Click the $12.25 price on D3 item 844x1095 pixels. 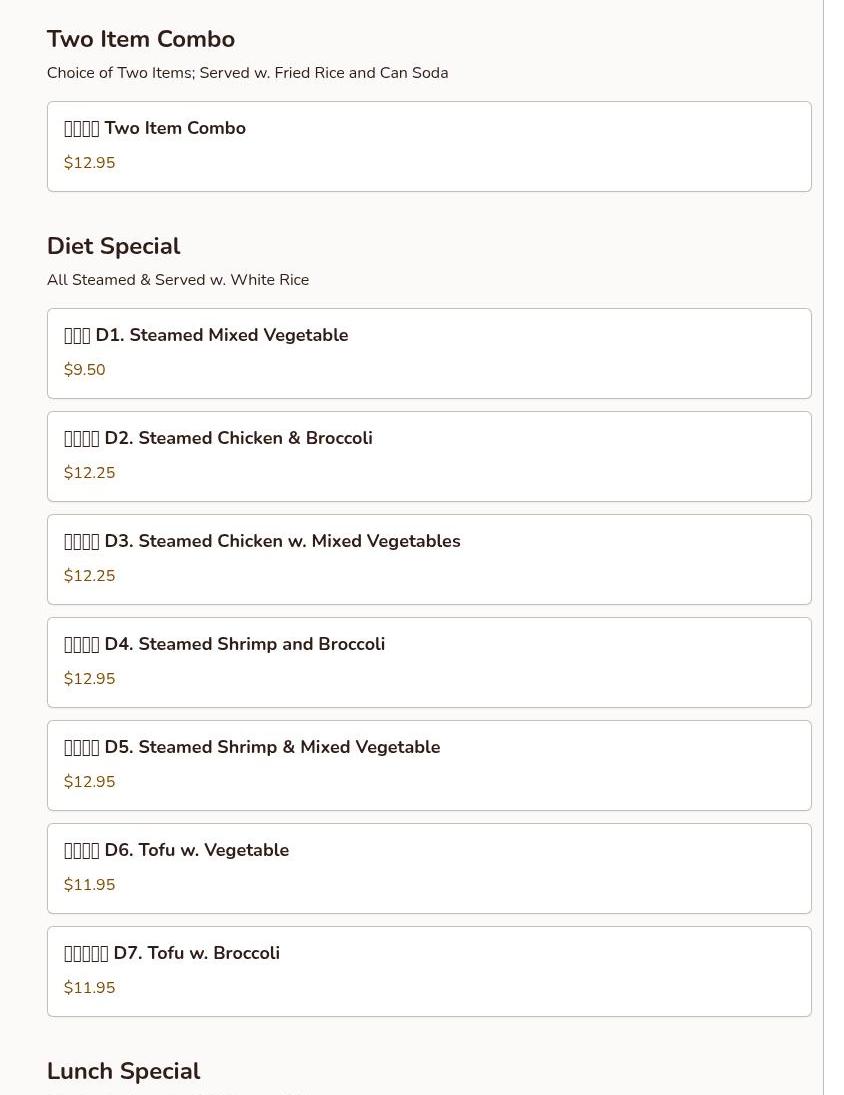point(89,575)
